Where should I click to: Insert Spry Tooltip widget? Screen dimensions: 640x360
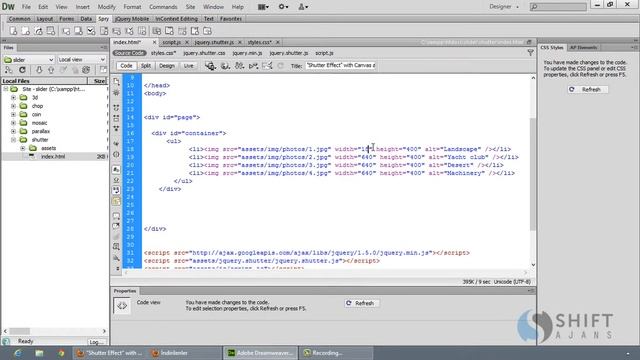pyautogui.click(x=207, y=31)
